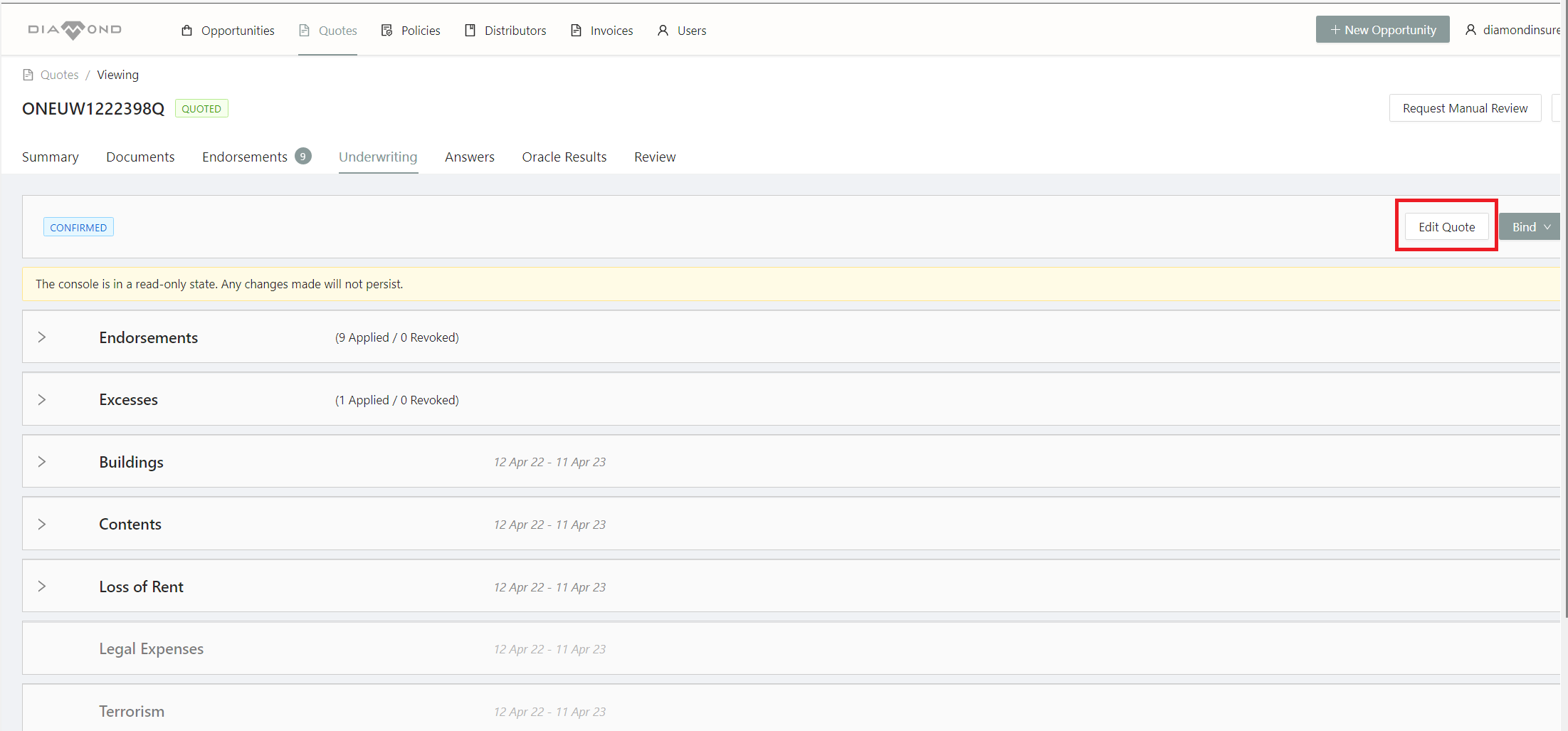Click the Terrorism date range
Screen dimensions: 1568x731
[x=550, y=712]
